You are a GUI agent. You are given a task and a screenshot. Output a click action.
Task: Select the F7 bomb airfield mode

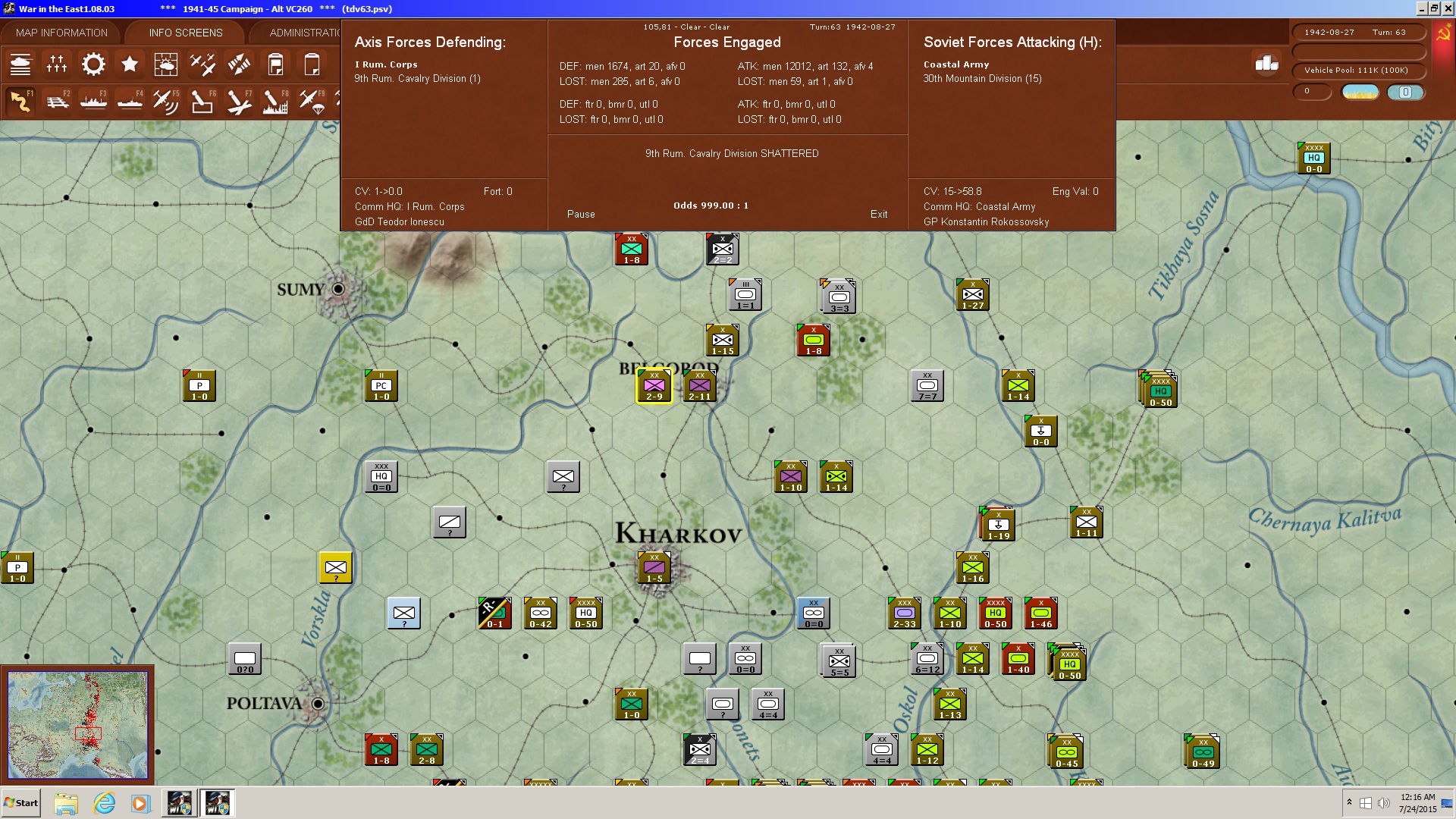point(239,102)
